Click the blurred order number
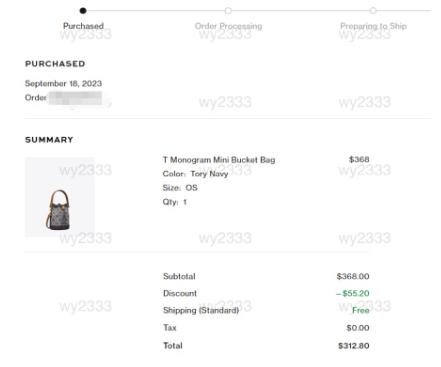The image size is (441, 367). click(x=75, y=98)
